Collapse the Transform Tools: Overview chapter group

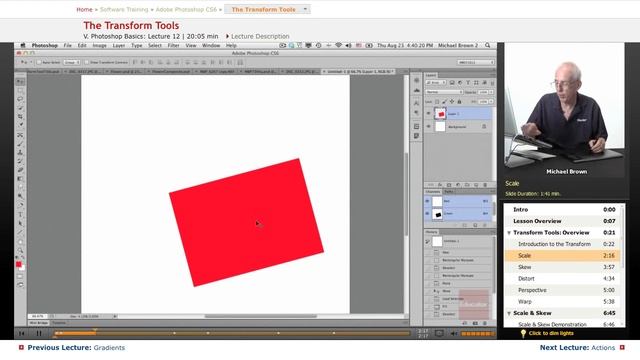coord(509,233)
